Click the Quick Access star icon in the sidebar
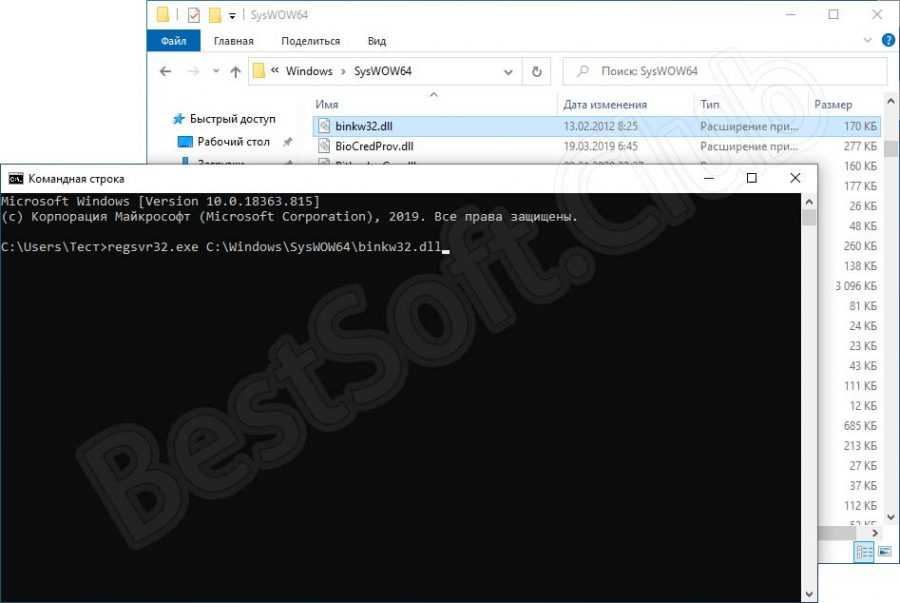Viewport: 900px width, 603px height. pyautogui.click(x=179, y=118)
